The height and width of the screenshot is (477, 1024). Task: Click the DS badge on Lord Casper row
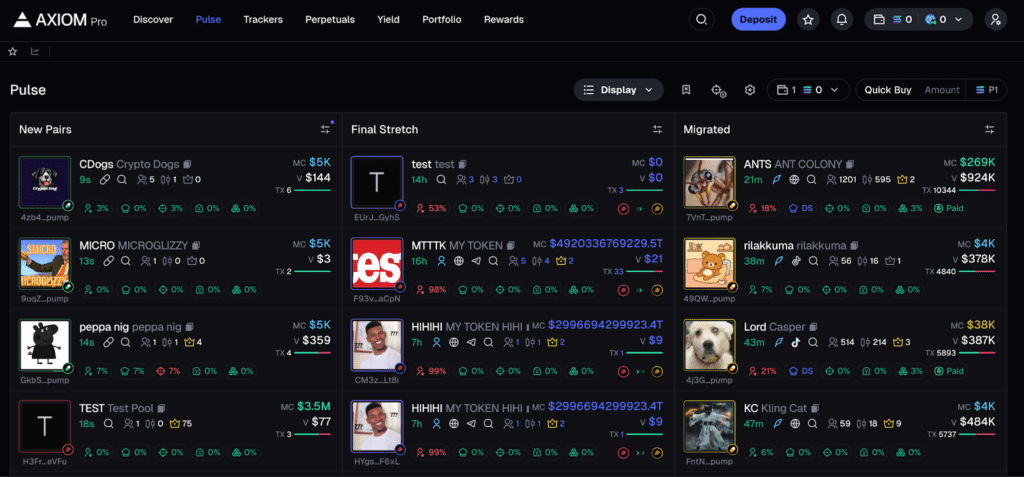(801, 371)
